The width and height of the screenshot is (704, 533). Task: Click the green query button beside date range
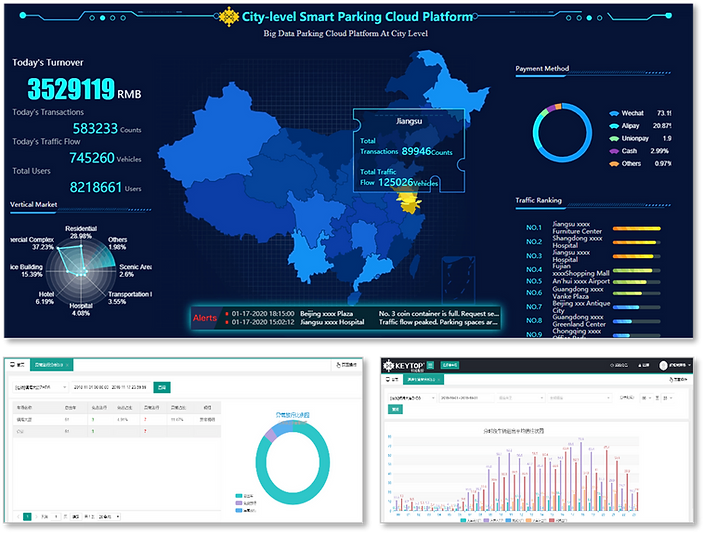pyautogui.click(x=163, y=386)
